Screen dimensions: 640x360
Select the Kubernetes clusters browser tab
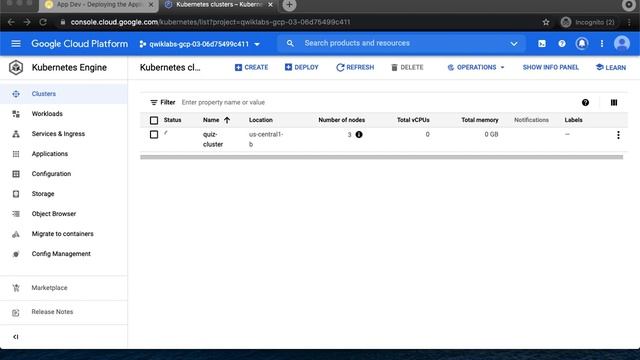point(219,5)
